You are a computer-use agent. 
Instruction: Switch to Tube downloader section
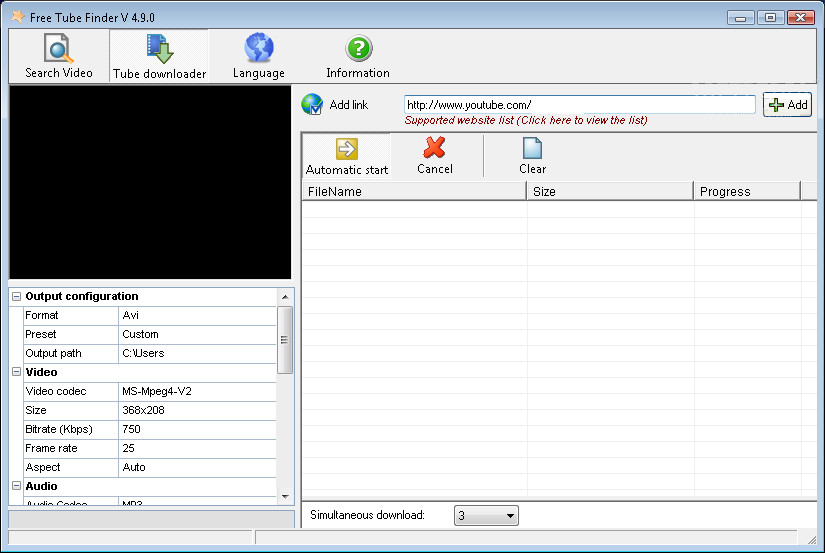(159, 56)
